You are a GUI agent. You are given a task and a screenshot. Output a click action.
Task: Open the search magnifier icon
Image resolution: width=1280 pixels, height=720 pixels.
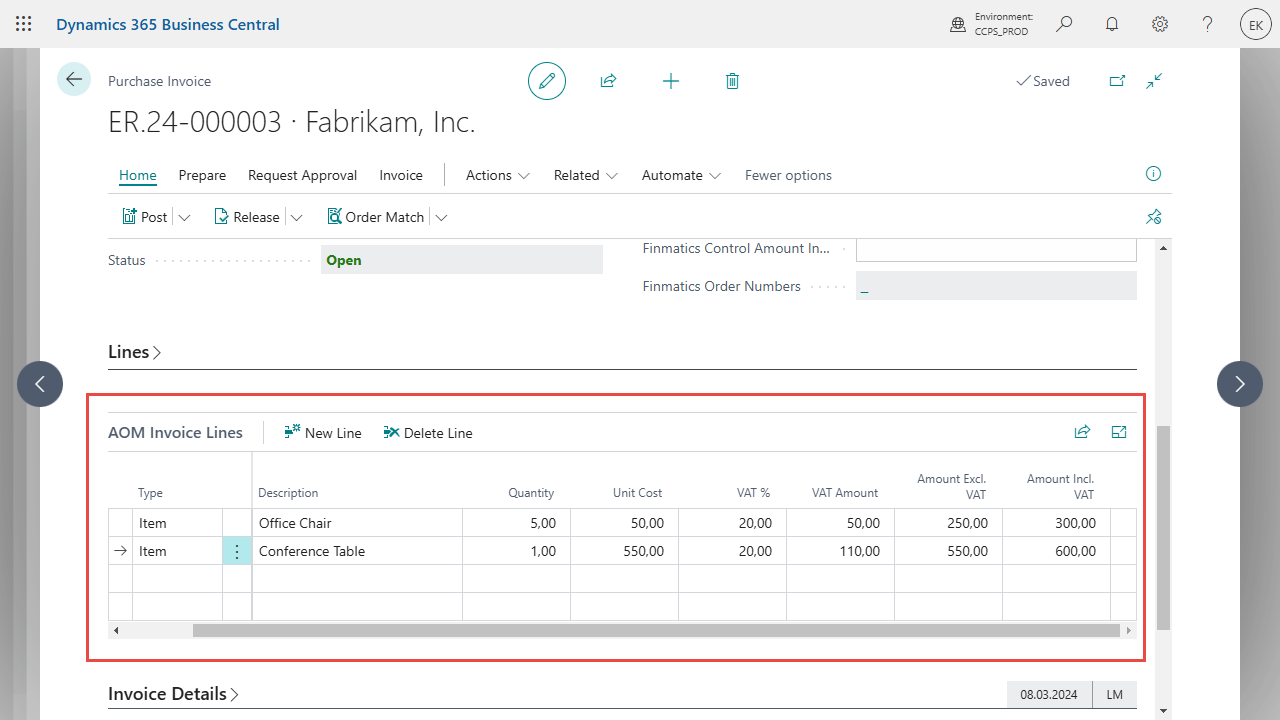tap(1064, 24)
